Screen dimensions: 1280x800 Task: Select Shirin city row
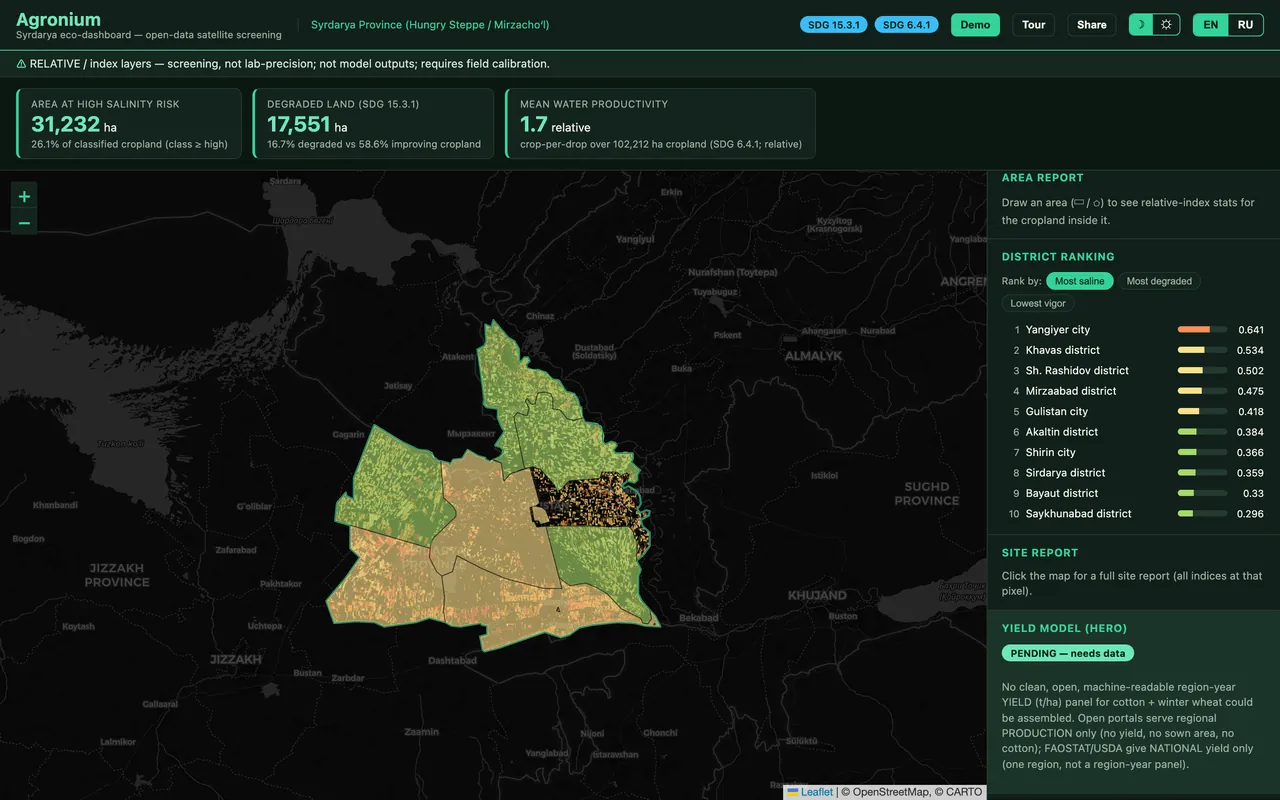tap(1134, 453)
